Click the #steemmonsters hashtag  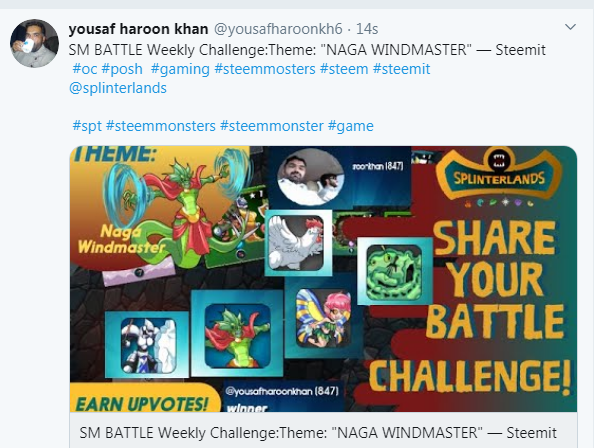click(x=161, y=126)
